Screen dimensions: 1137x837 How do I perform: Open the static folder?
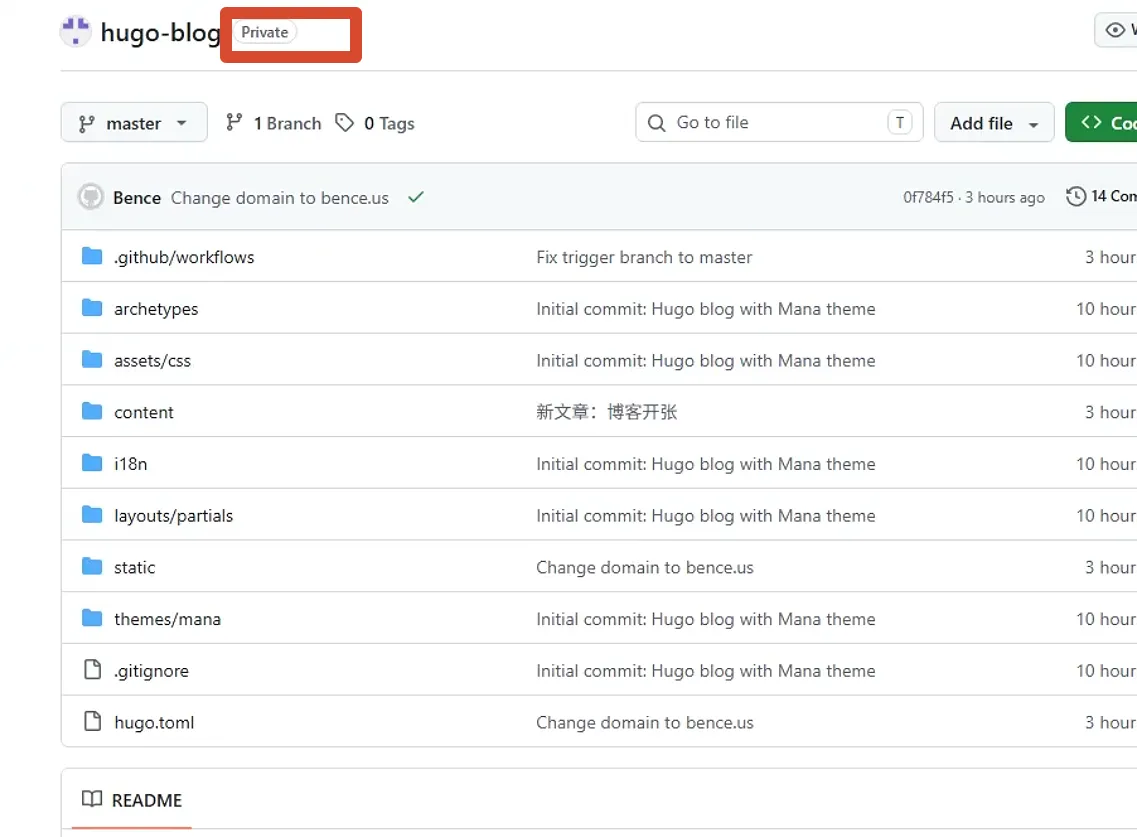134,567
